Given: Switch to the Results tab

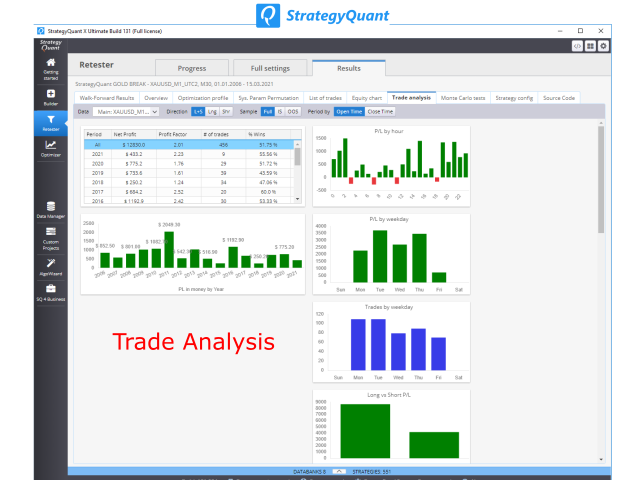Looking at the screenshot, I should coord(349,68).
